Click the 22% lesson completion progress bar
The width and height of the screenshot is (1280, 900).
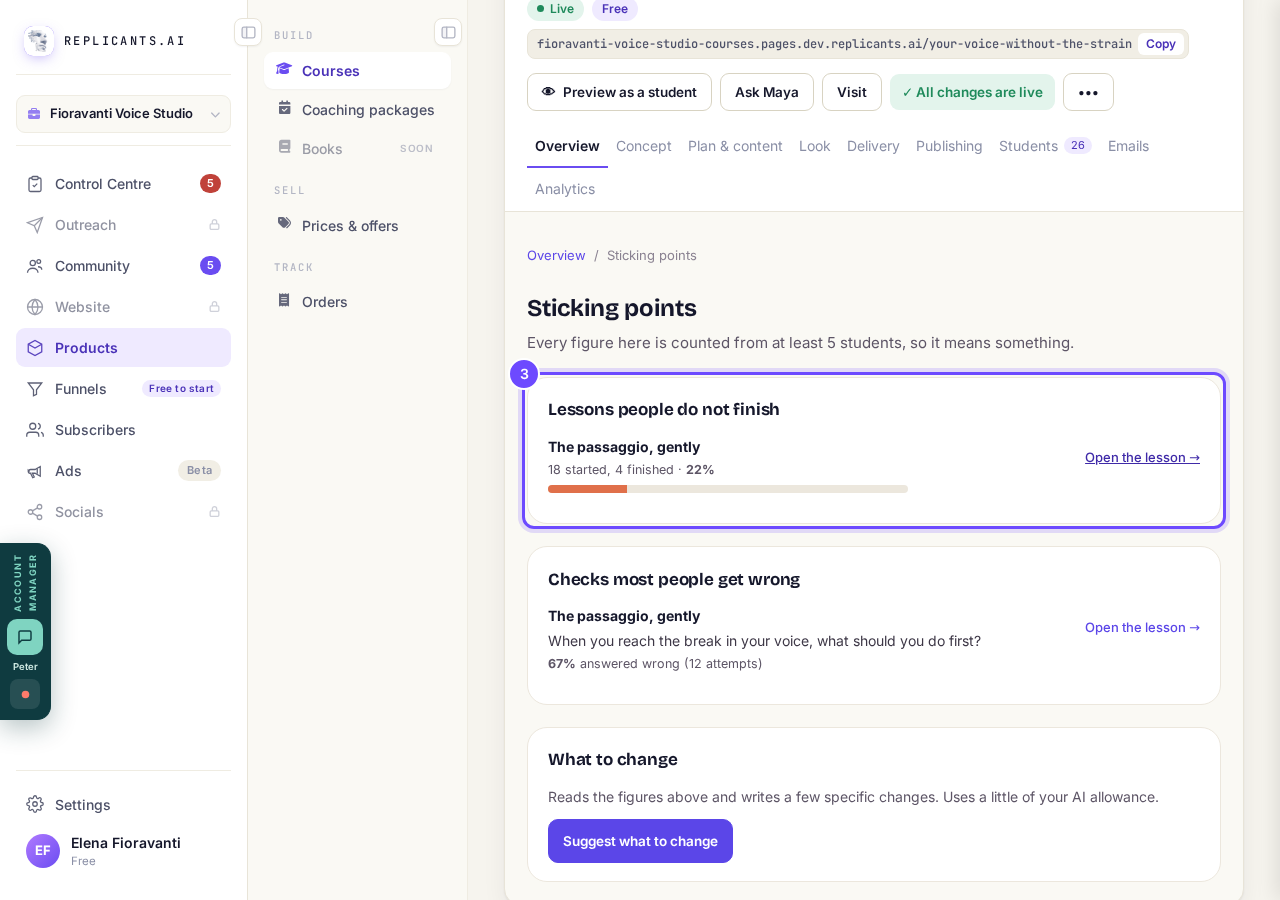pyautogui.click(x=728, y=489)
